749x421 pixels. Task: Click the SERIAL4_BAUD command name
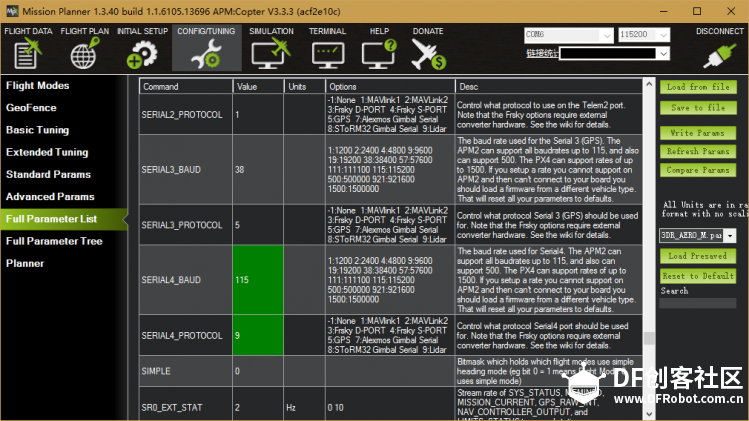click(x=171, y=280)
